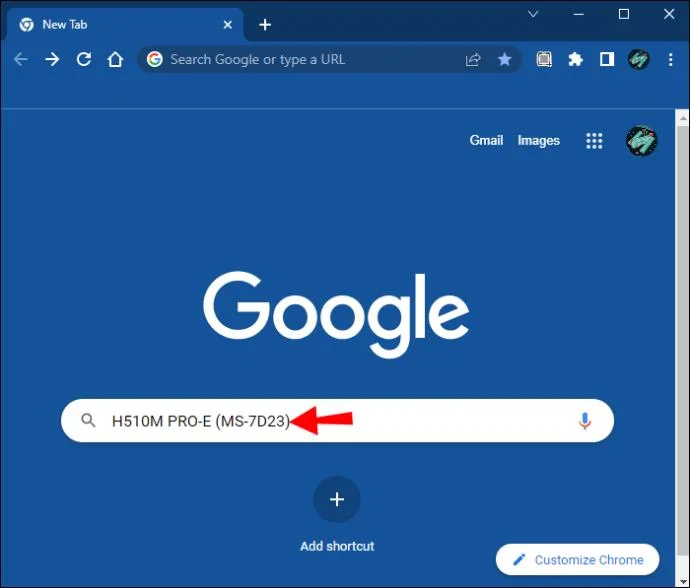Screen dimensions: 690x588
Task: Toggle the Chrome side panel
Action: point(607,59)
